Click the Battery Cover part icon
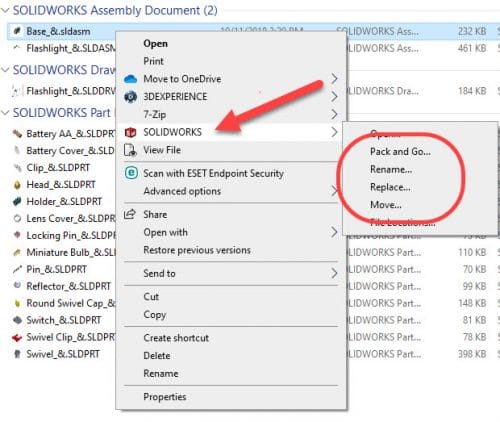The width and height of the screenshot is (500, 422). click(17, 151)
